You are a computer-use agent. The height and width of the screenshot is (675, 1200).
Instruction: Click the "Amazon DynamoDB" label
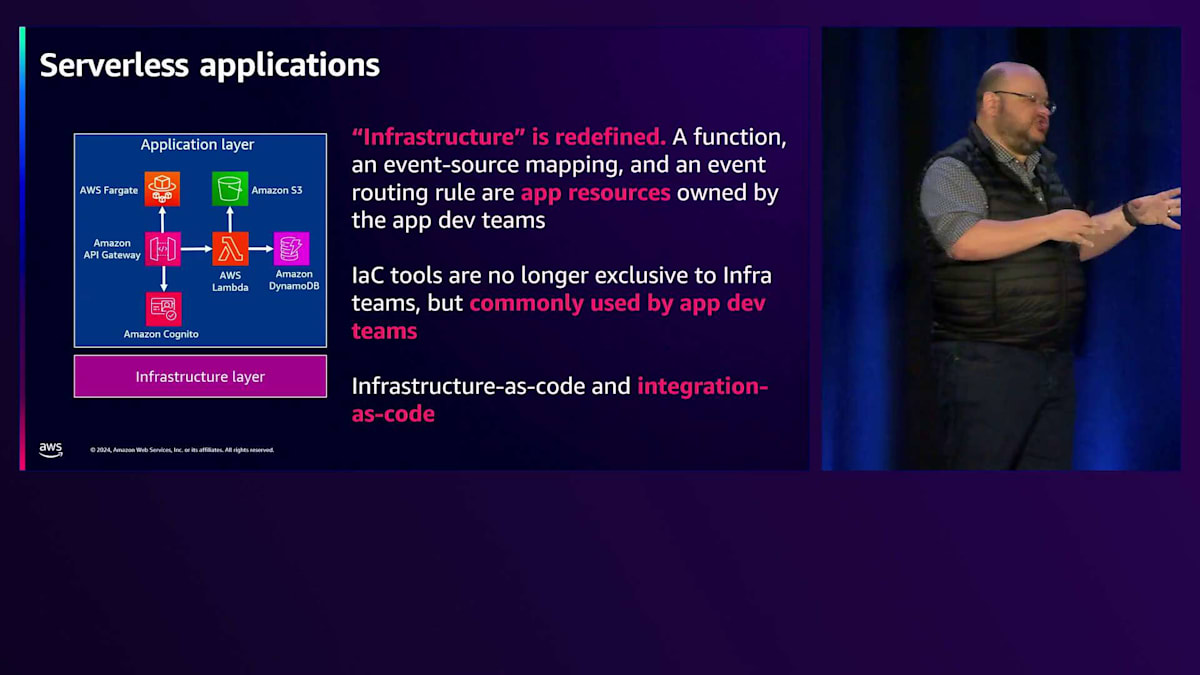click(x=294, y=280)
